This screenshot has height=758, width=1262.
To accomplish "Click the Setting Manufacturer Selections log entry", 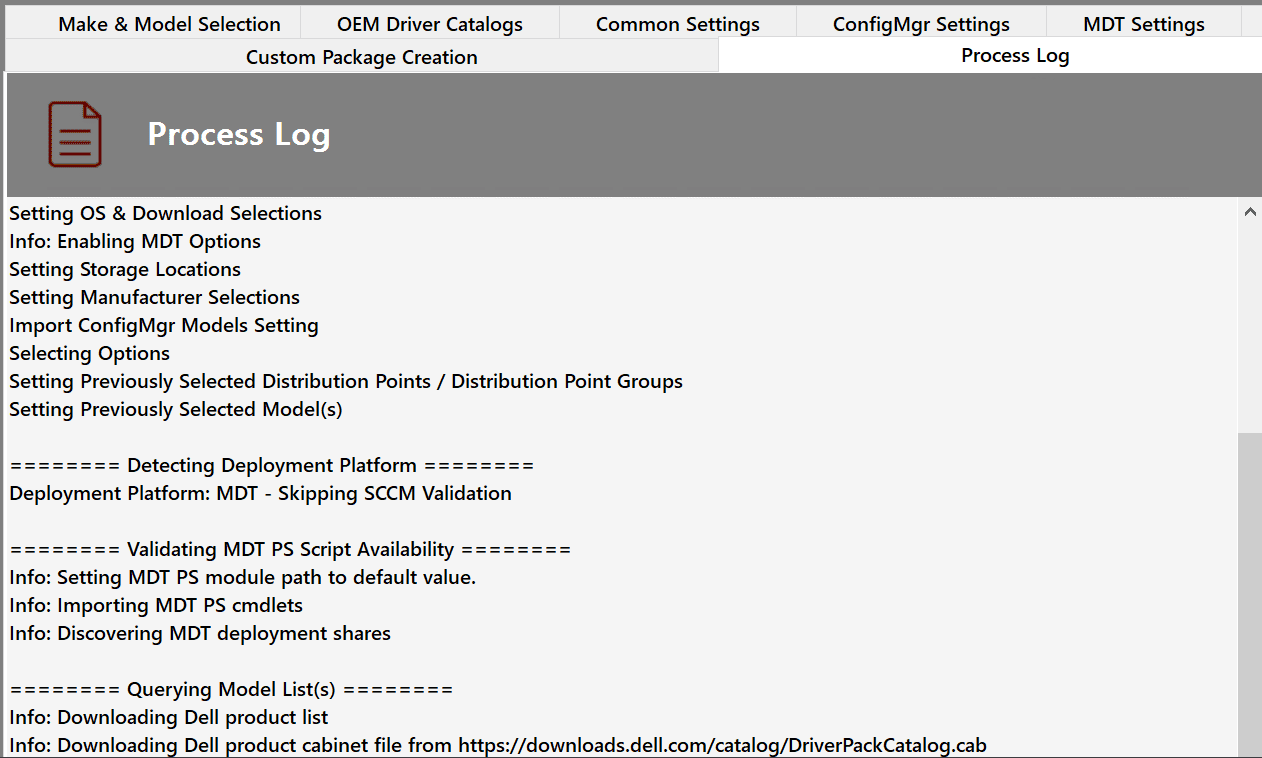I will pos(153,297).
